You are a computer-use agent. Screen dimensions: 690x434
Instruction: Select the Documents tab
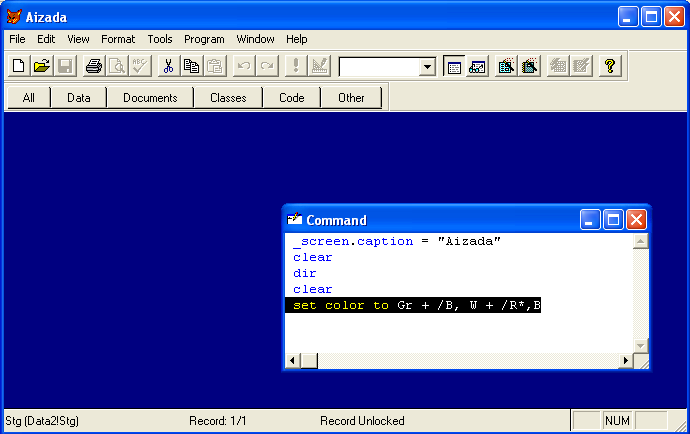pyautogui.click(x=150, y=98)
